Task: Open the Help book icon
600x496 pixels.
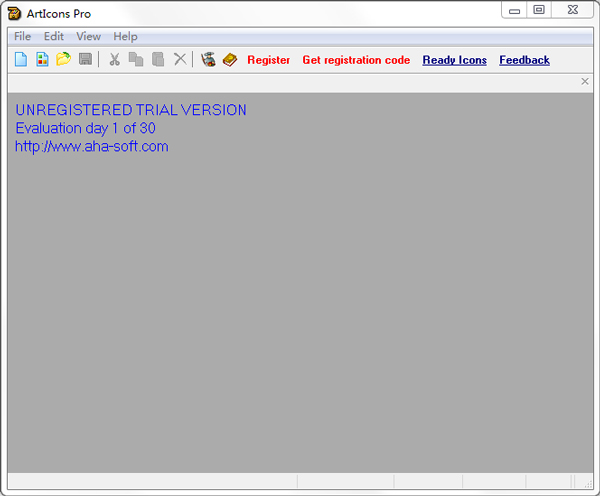Action: (x=230, y=60)
